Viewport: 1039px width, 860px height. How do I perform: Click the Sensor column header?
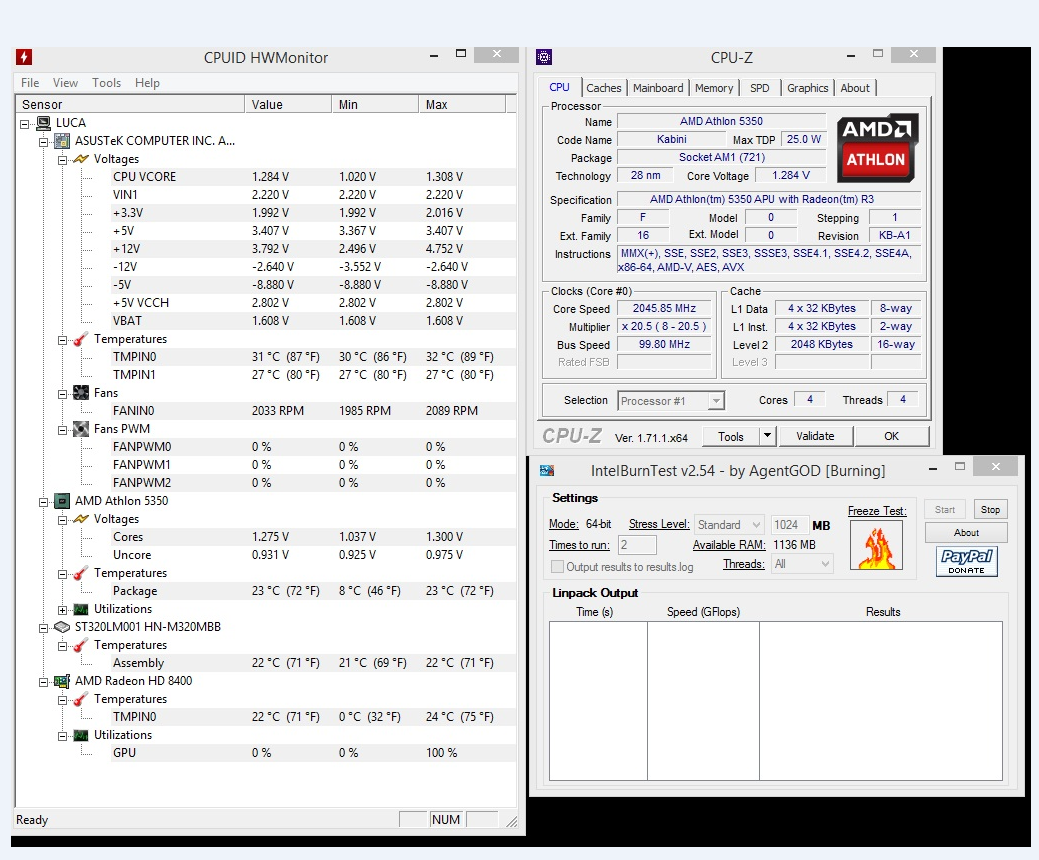click(x=131, y=105)
